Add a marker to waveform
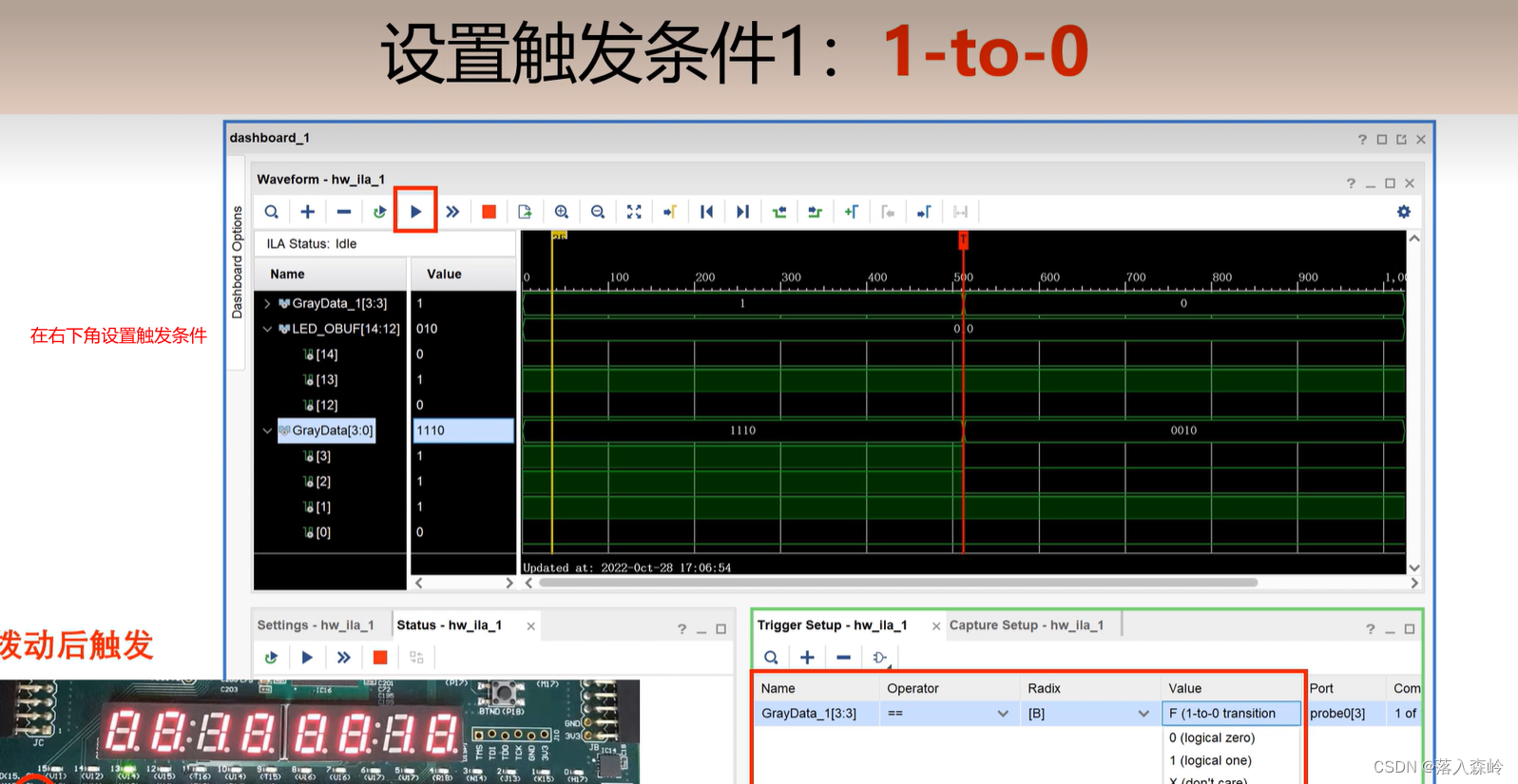The image size is (1518, 784). click(852, 212)
